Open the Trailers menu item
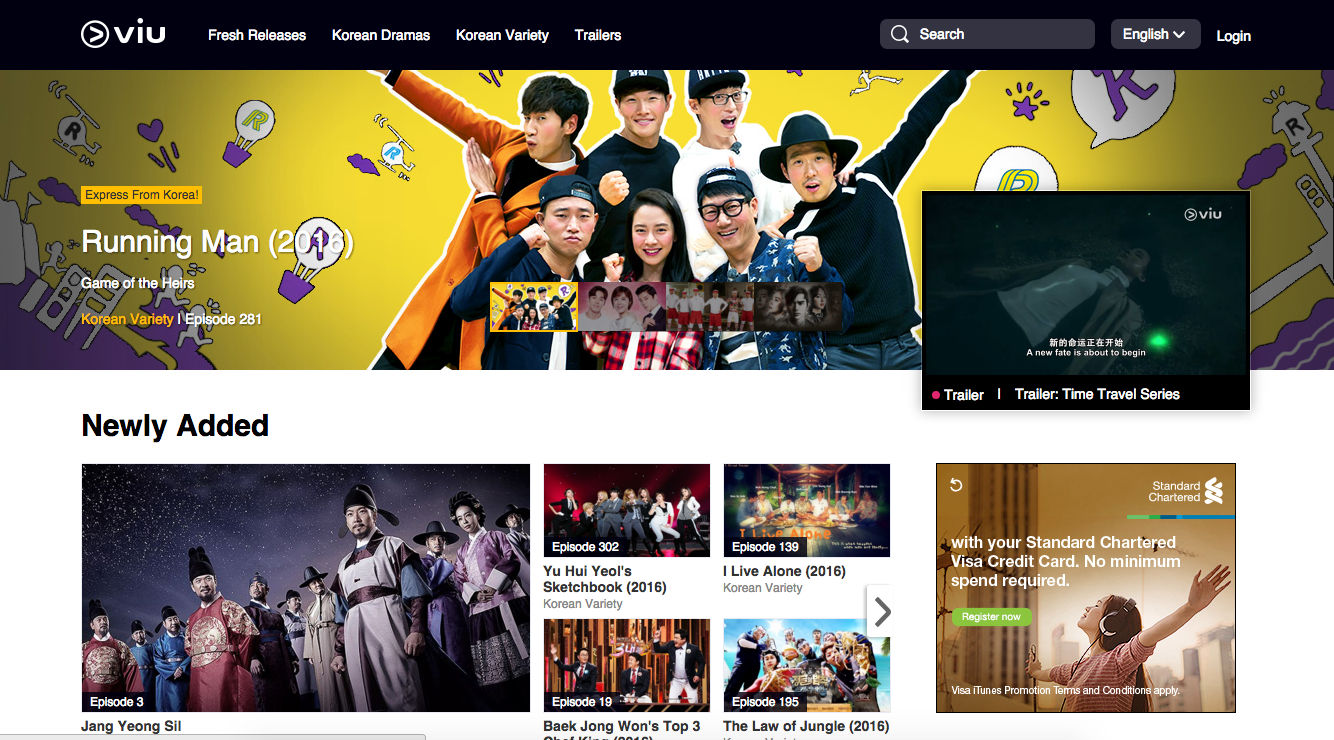Viewport: 1334px width, 740px height. [x=598, y=35]
